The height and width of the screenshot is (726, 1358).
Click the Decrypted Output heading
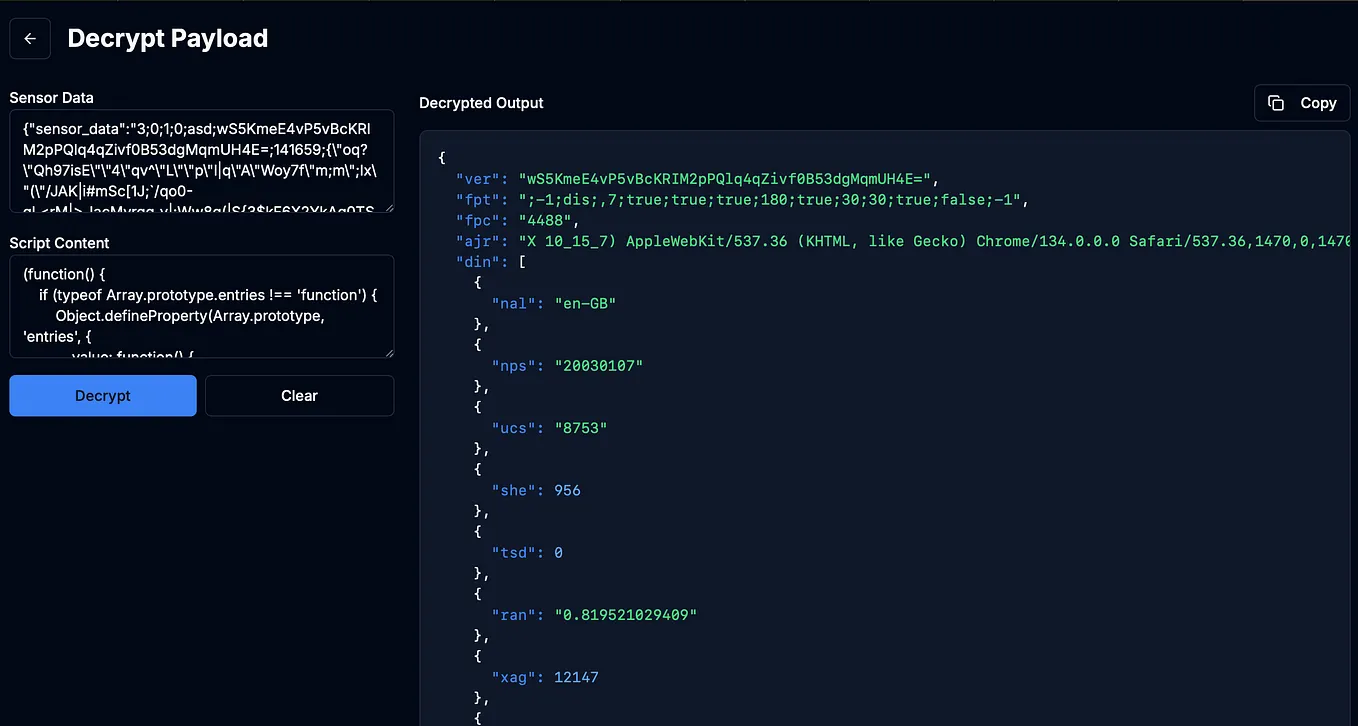pyautogui.click(x=480, y=103)
